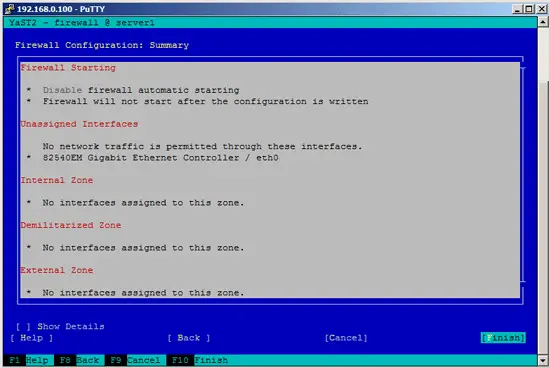Click the Help button
Viewport: 550px width, 368px height.
32,338
